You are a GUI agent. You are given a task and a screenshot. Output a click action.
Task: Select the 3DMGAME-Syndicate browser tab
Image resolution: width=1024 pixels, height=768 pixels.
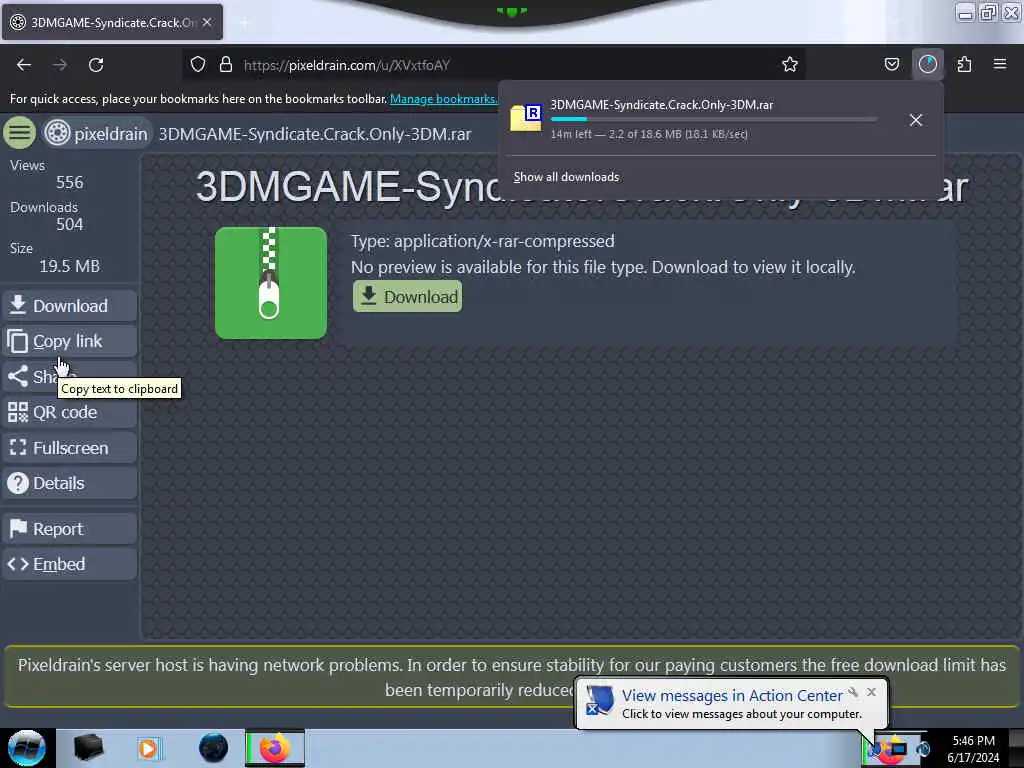coord(112,22)
